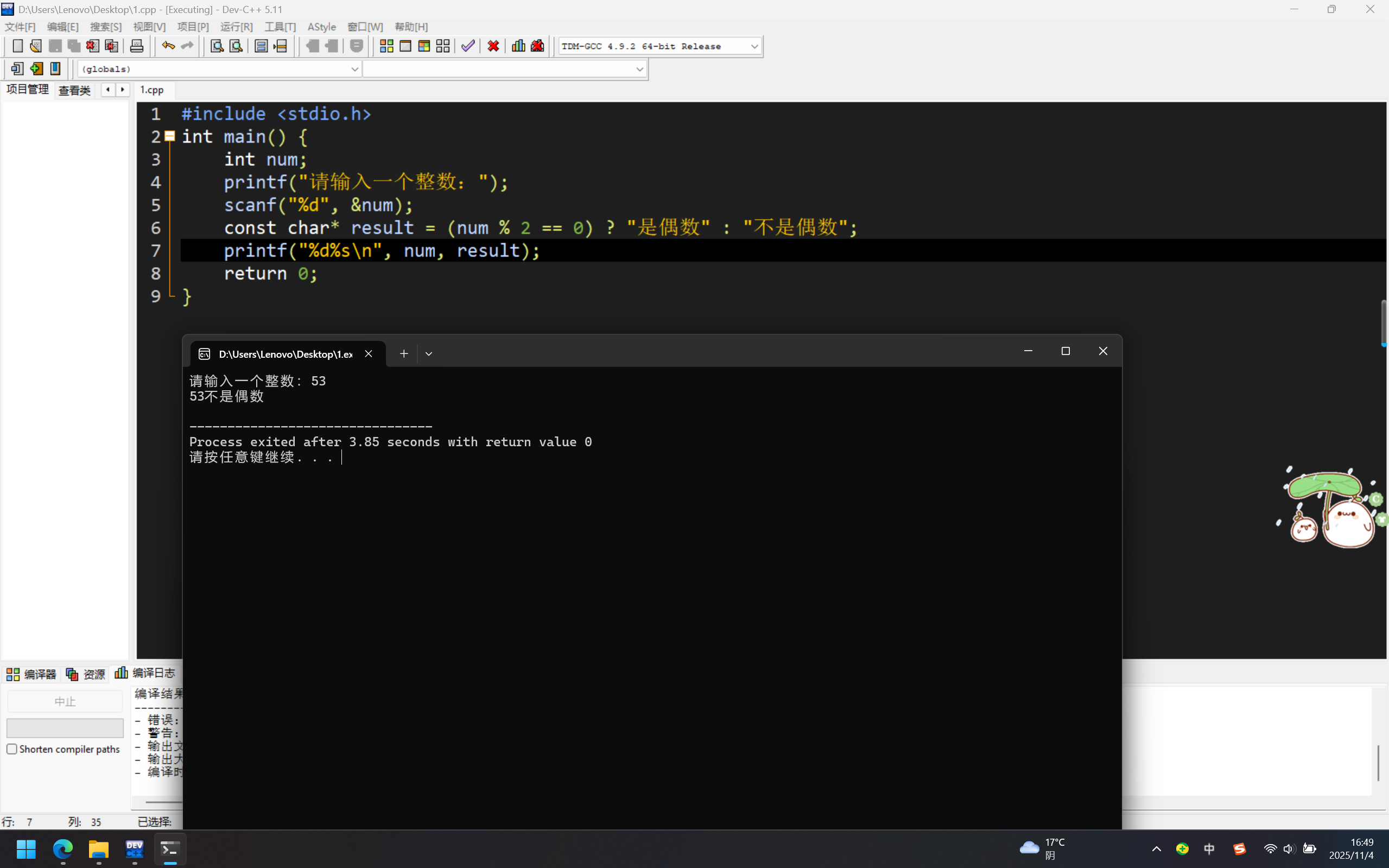Enable Shorten compiler paths checkbox

(x=12, y=749)
